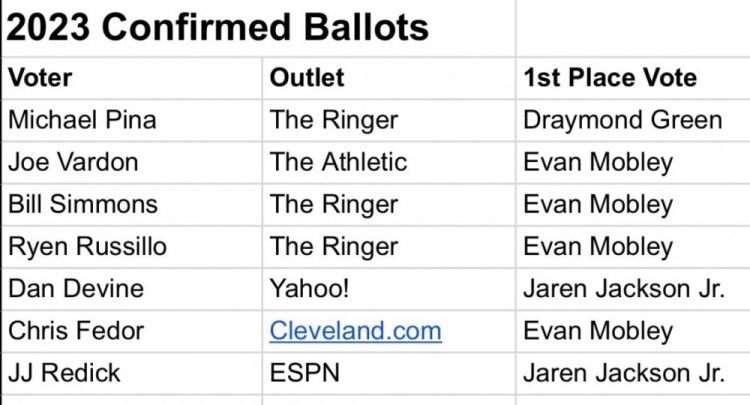Select the Joe Vardon cell
The height and width of the screenshot is (405, 750).
(x=132, y=163)
